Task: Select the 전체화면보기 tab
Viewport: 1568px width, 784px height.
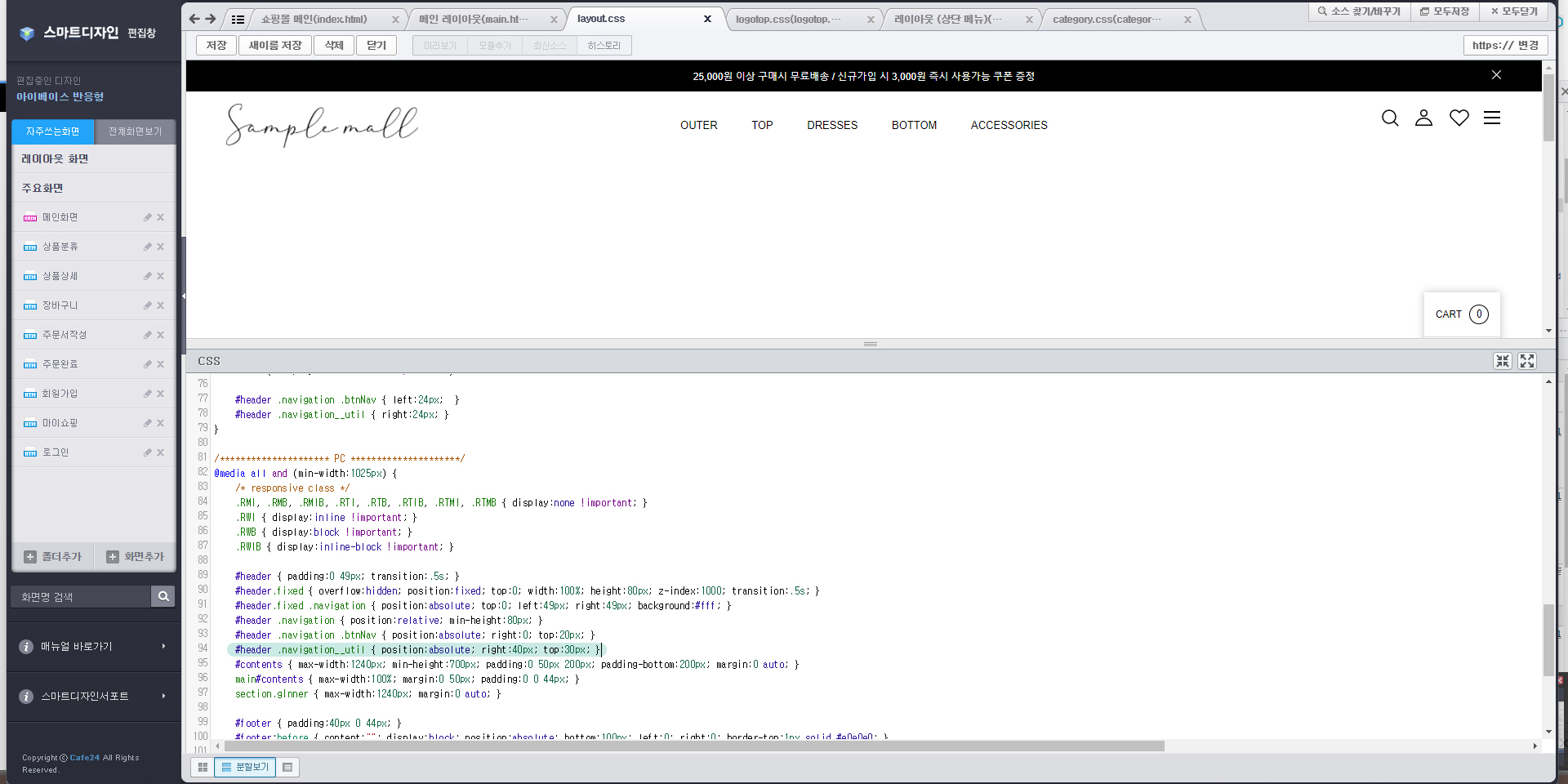Action: coord(136,131)
